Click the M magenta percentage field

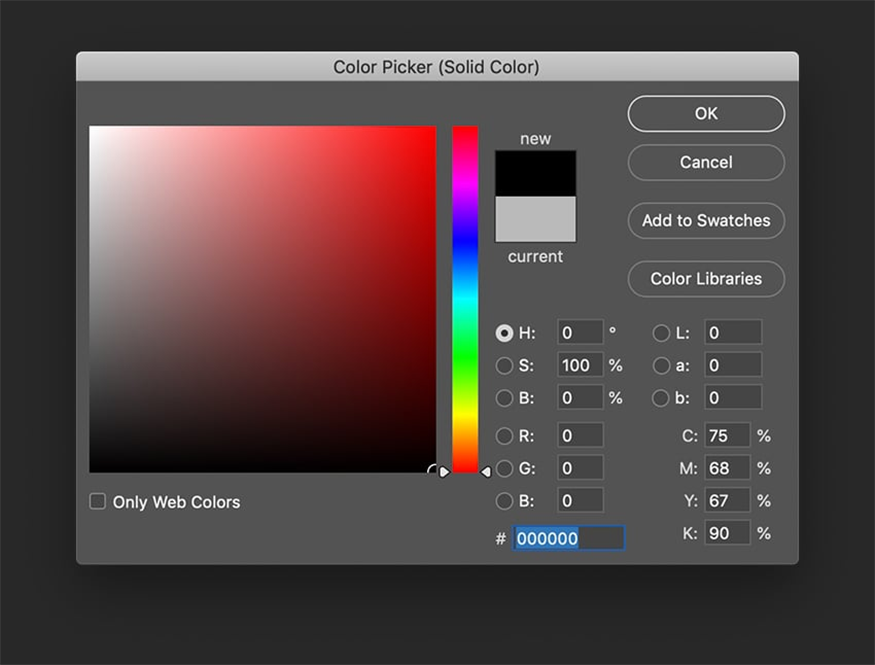(x=727, y=468)
